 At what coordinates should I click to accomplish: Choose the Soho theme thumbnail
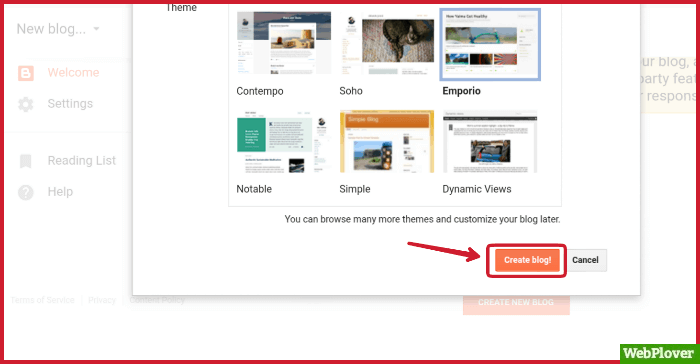(387, 43)
